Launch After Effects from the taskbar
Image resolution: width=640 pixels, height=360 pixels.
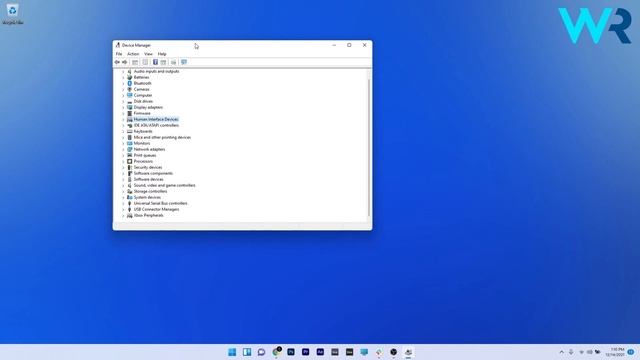click(320, 352)
